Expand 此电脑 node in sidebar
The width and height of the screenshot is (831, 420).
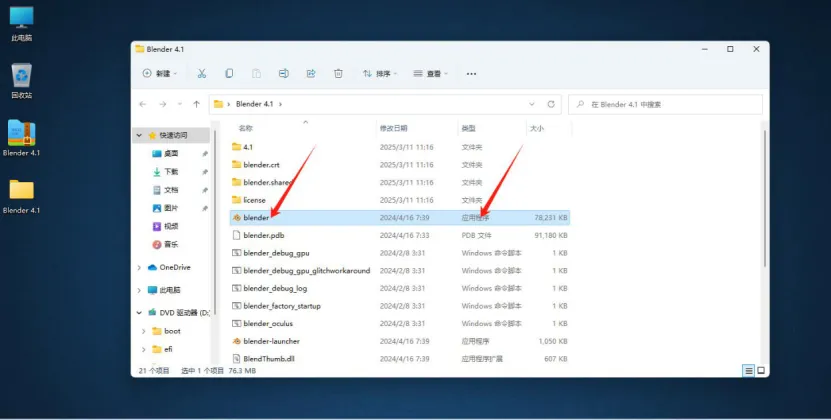(139, 290)
